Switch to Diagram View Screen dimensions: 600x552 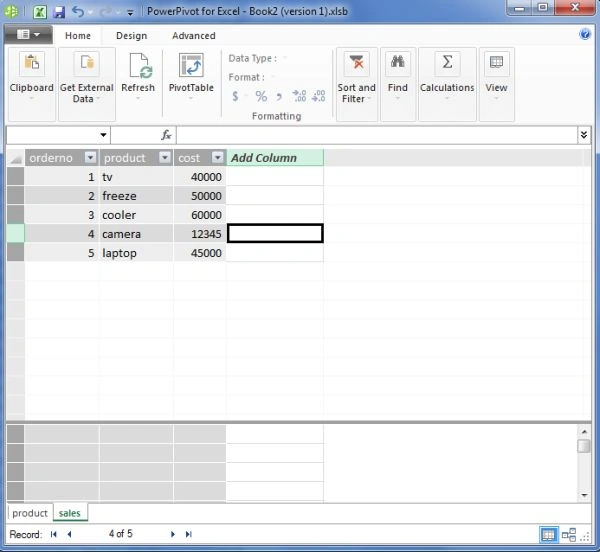click(x=569, y=535)
